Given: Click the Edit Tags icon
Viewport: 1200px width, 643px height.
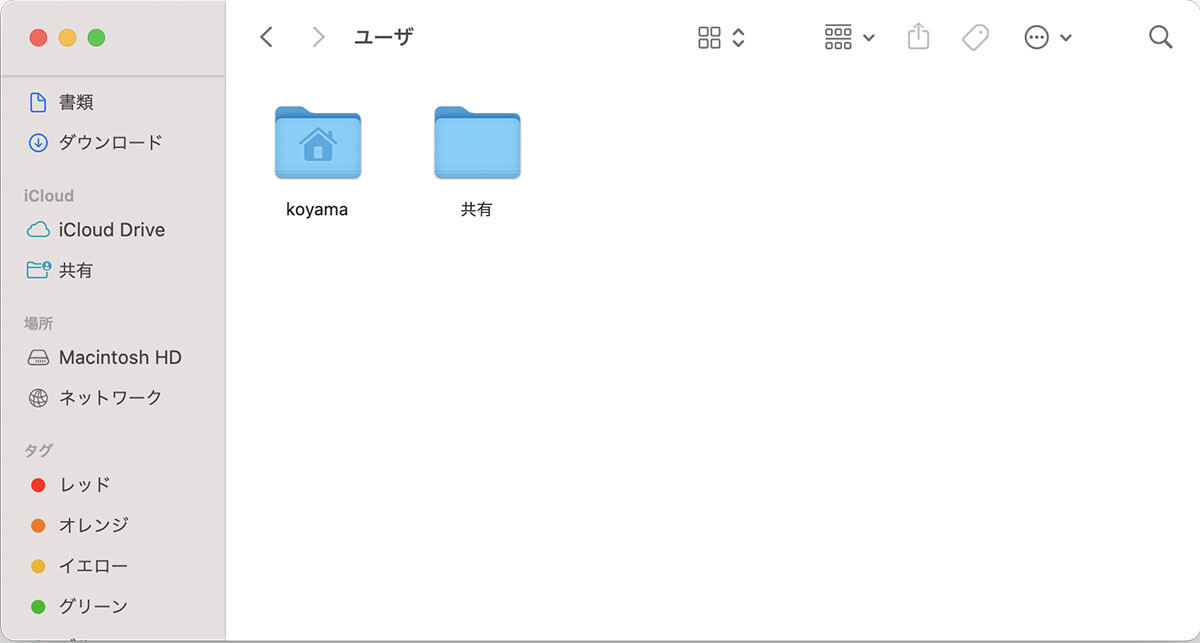Looking at the screenshot, I should click(x=975, y=38).
